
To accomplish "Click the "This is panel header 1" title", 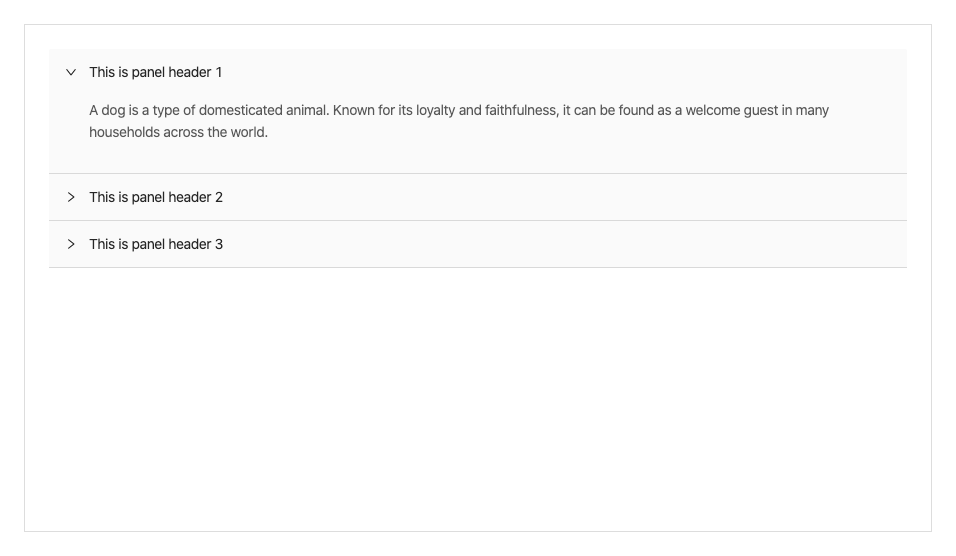I will (x=155, y=73).
